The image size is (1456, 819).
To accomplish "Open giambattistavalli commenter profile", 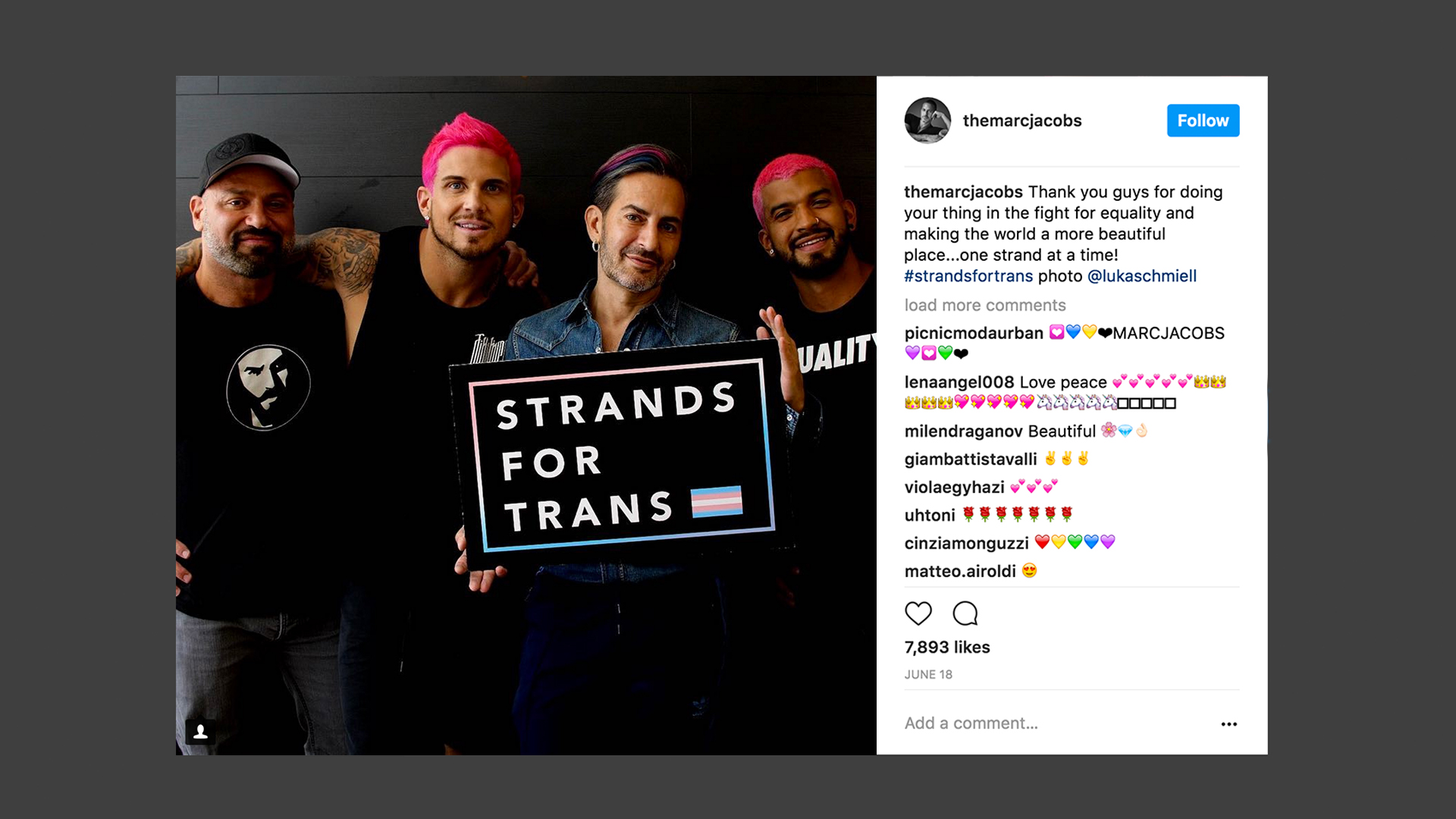I will [971, 460].
